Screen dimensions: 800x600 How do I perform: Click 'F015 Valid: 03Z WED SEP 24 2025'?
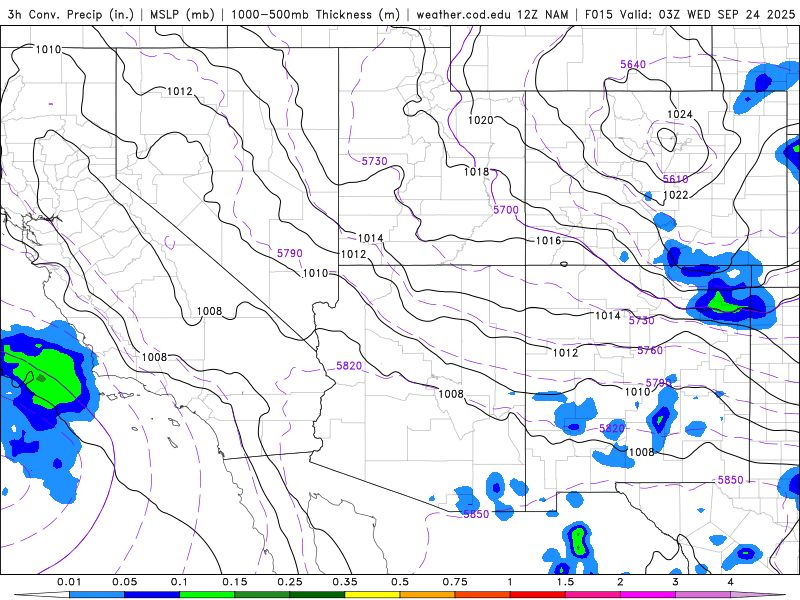click(x=690, y=14)
